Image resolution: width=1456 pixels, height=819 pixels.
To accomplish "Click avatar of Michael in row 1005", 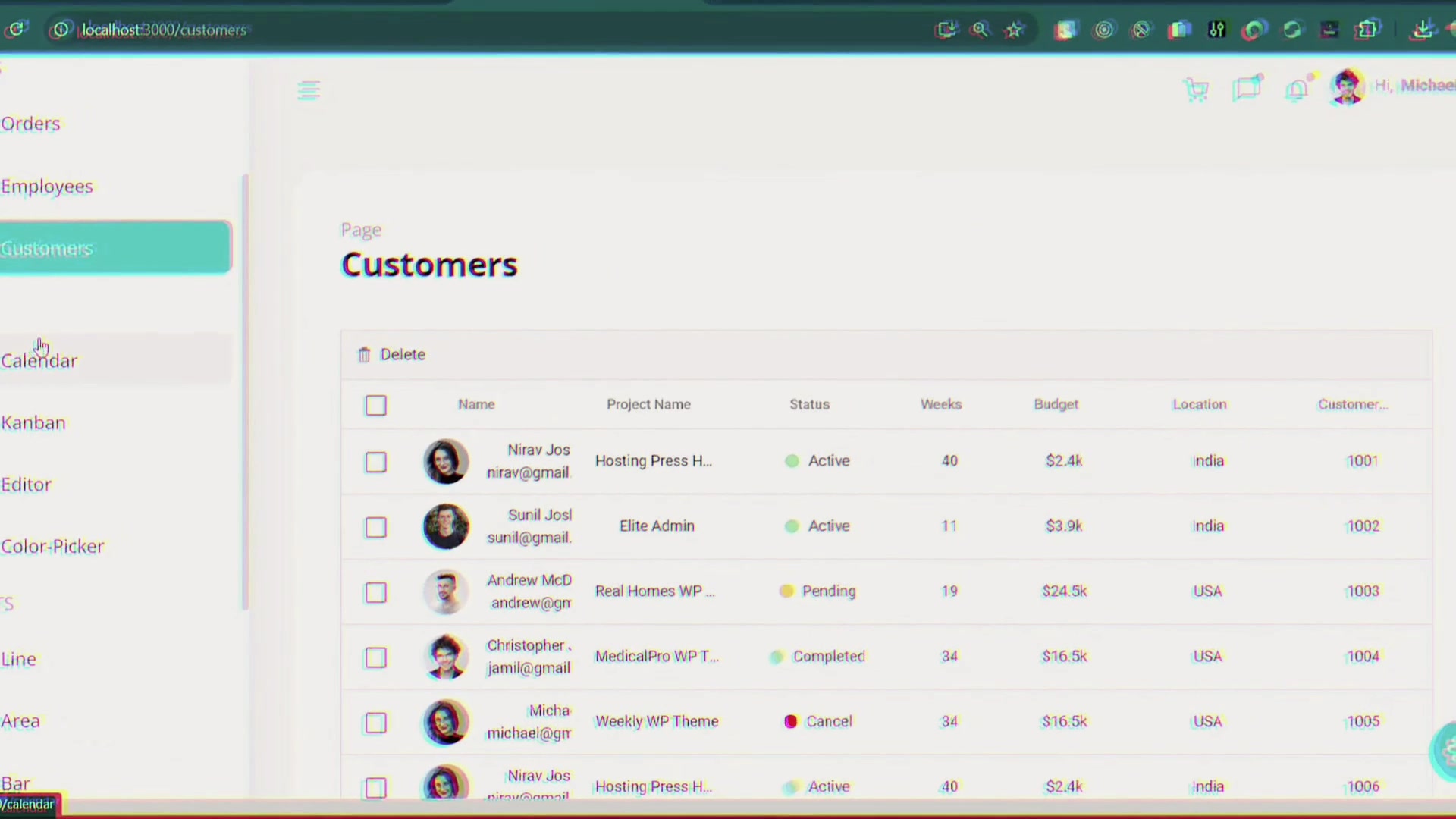I will point(446,722).
